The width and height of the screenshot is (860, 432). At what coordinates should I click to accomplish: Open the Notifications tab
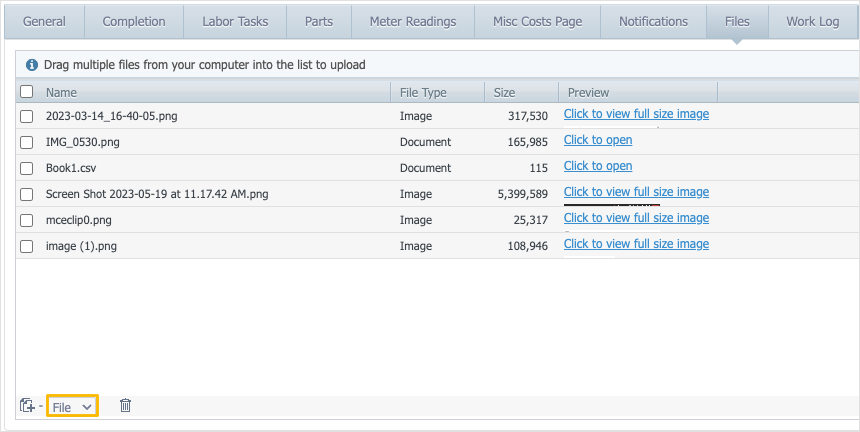pyautogui.click(x=653, y=21)
